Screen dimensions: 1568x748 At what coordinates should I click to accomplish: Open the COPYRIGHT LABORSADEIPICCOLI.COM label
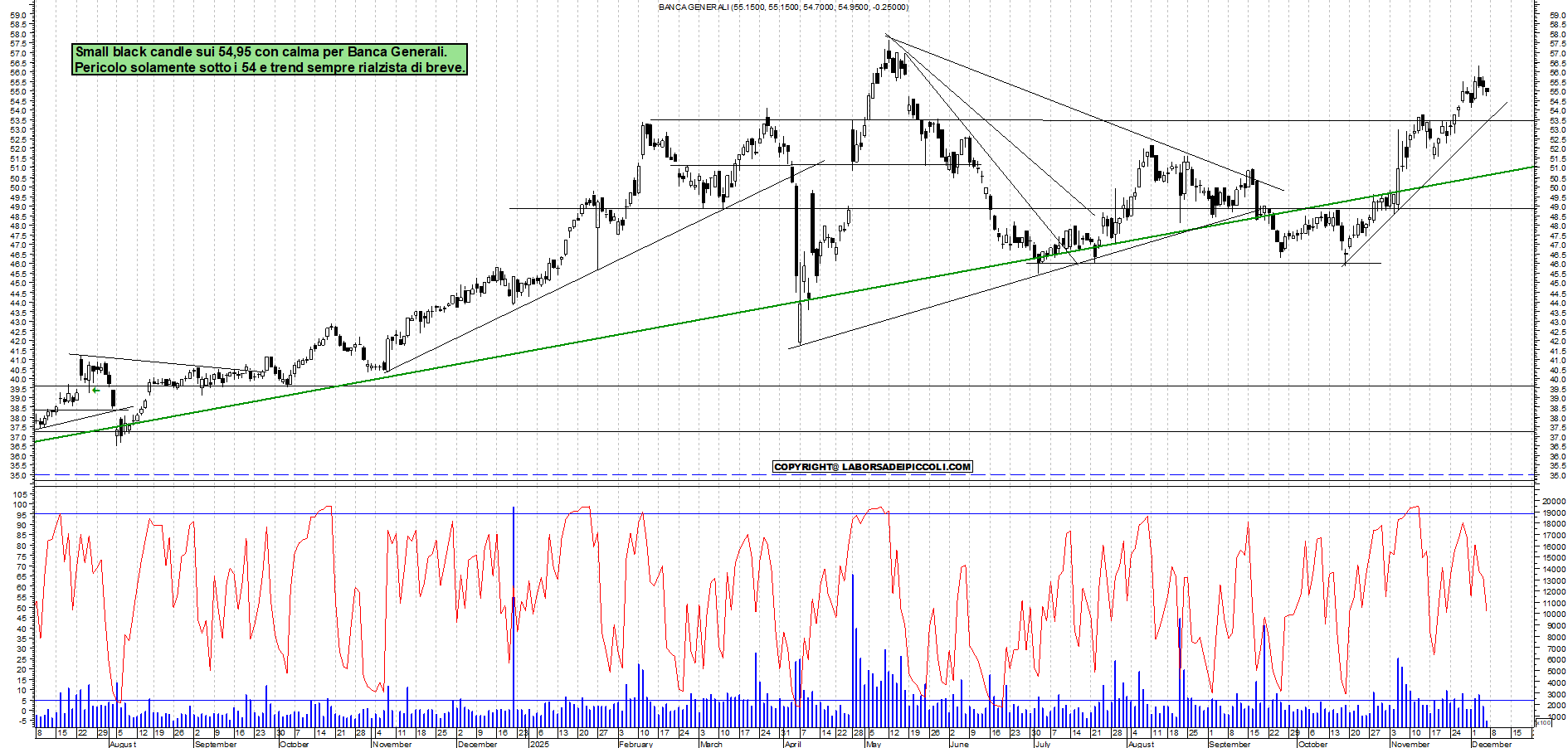[872, 467]
